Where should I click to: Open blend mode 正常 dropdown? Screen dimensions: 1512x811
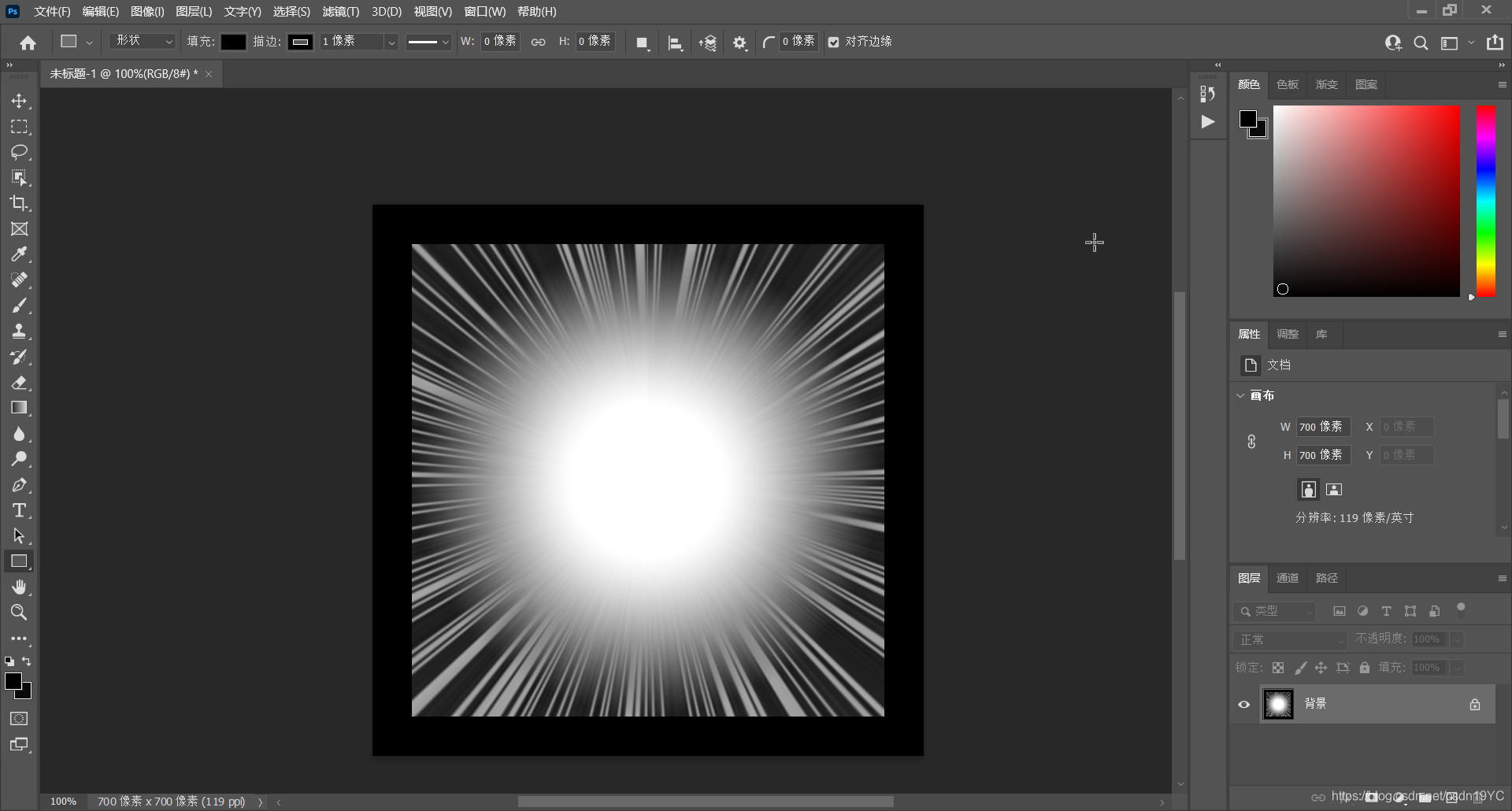coord(1291,639)
